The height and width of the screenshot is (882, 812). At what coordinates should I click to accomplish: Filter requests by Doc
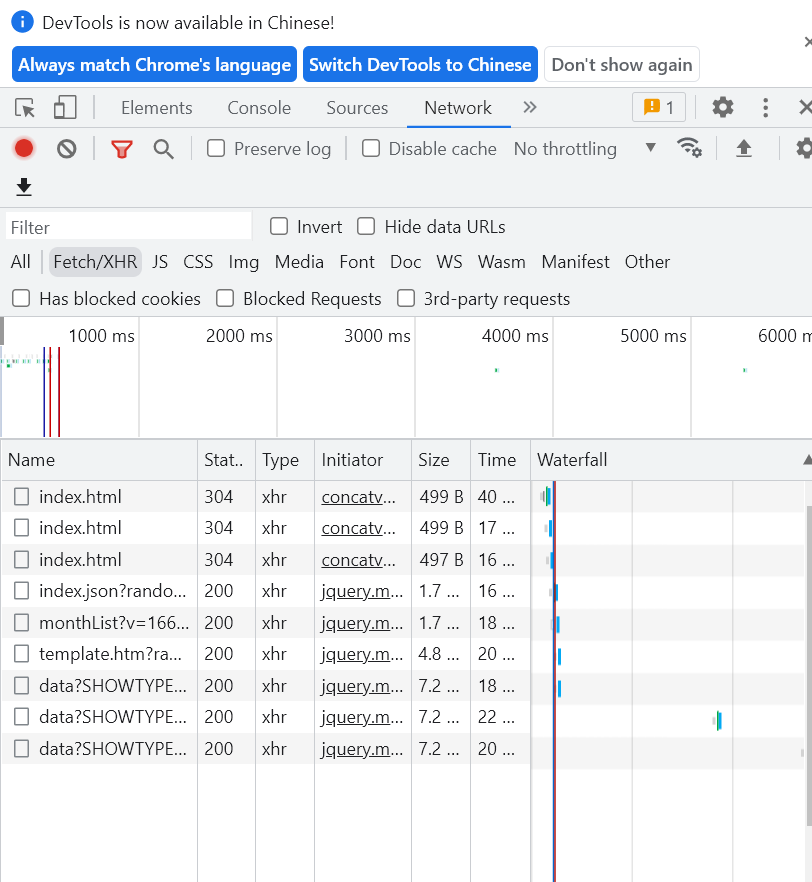pos(405,262)
